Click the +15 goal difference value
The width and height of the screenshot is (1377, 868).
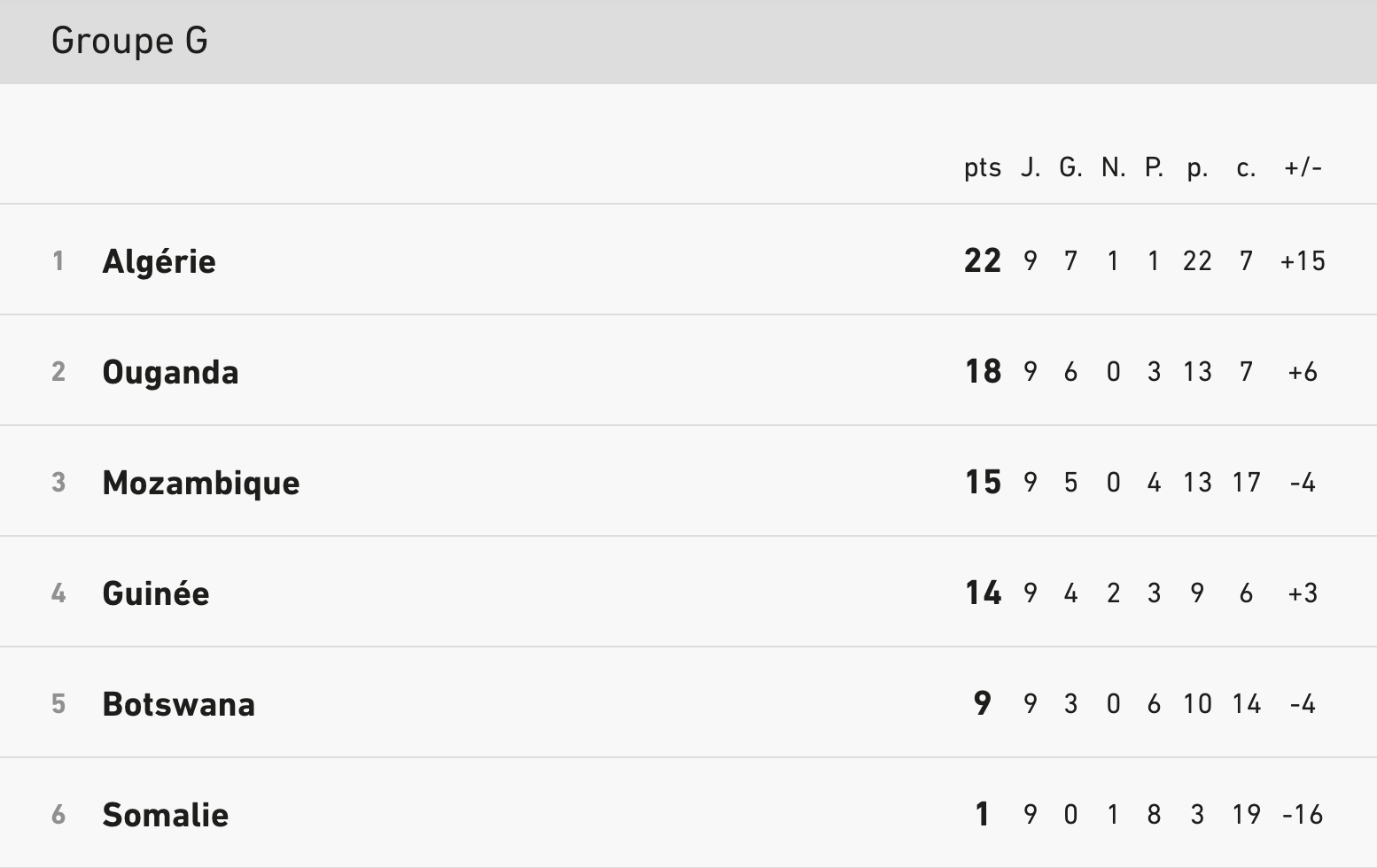1303,261
